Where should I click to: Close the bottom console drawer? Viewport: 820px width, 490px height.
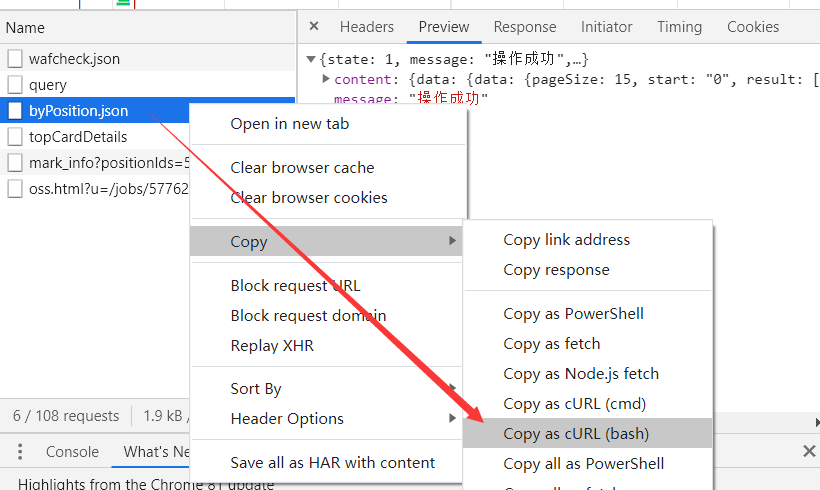809,452
